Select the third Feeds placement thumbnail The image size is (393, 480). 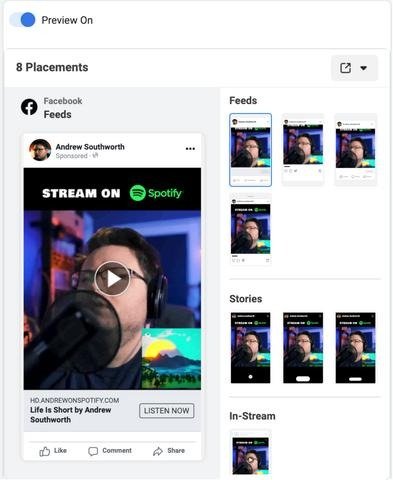tap(355, 149)
